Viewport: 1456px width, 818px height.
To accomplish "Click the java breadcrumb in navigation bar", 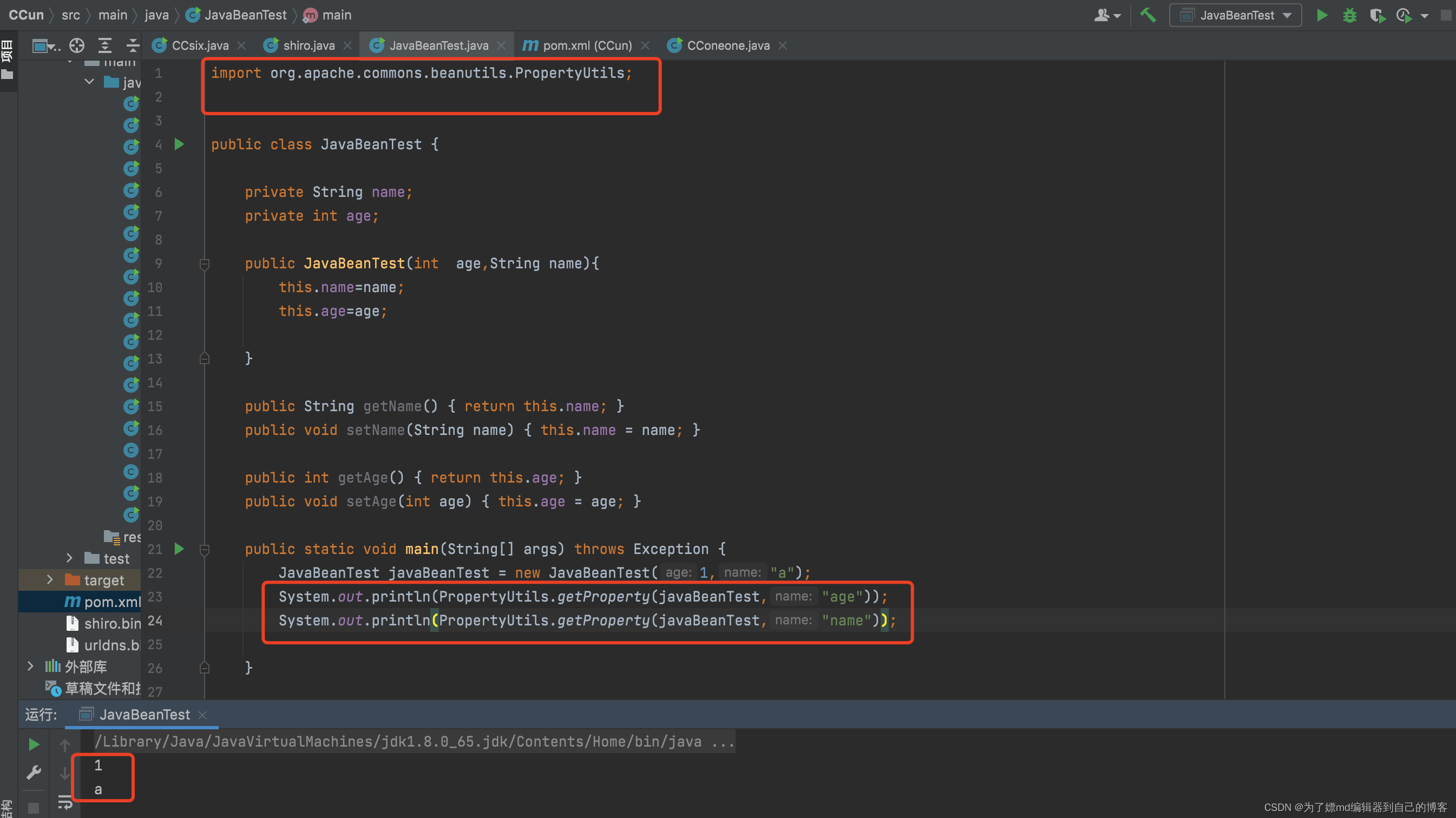I will pyautogui.click(x=156, y=15).
